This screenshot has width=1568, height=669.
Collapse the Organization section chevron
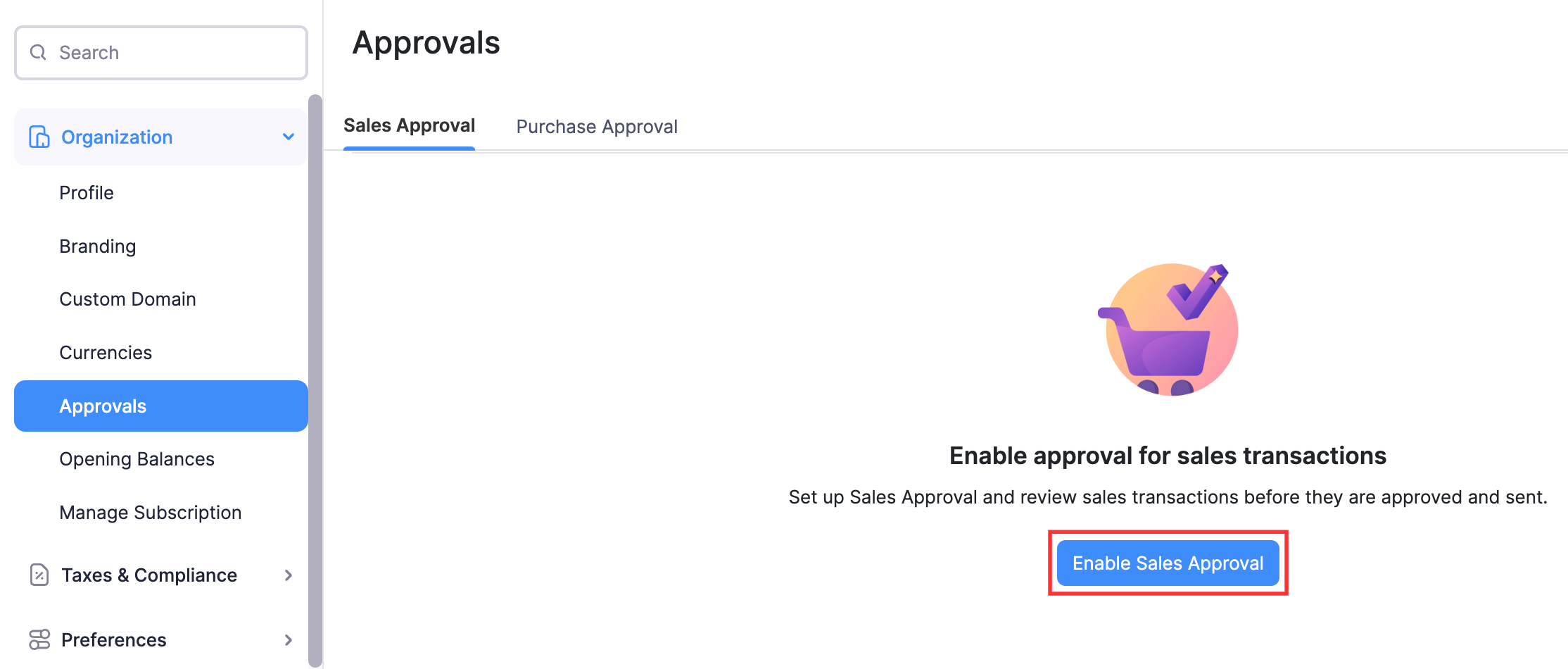click(x=288, y=136)
